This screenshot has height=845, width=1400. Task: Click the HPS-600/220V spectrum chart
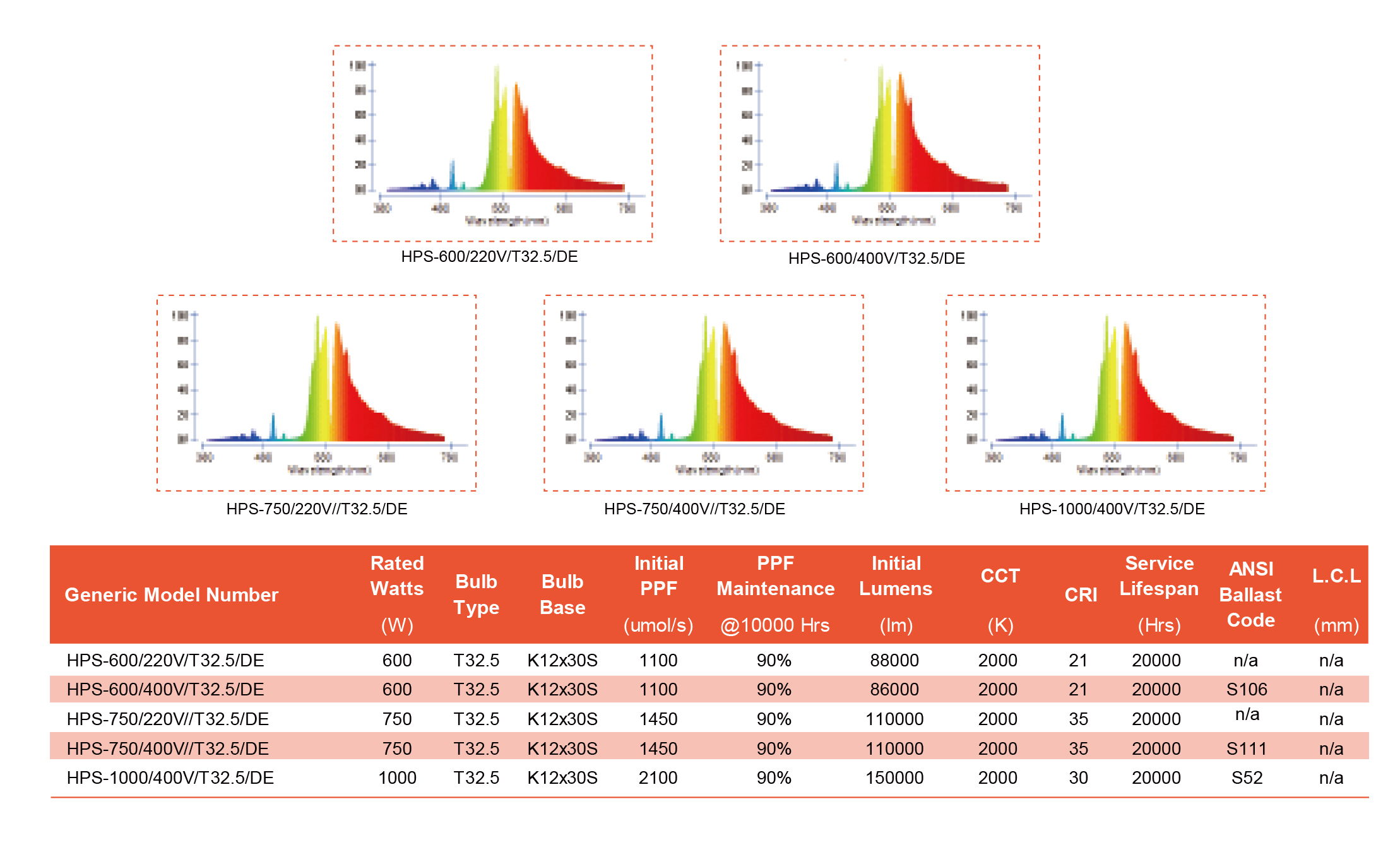(492, 143)
